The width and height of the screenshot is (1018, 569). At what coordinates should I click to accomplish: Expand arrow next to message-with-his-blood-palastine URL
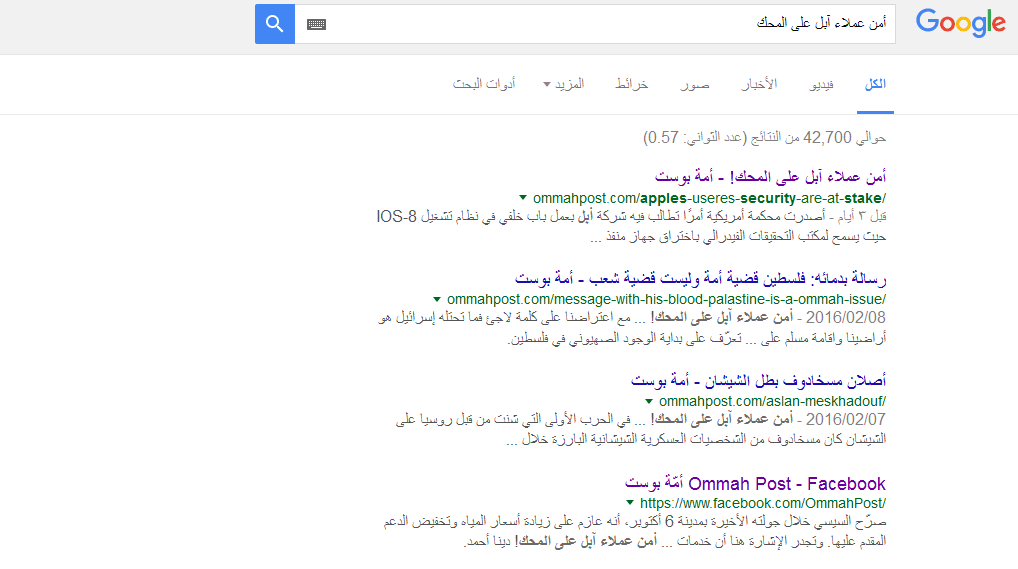click(x=437, y=299)
